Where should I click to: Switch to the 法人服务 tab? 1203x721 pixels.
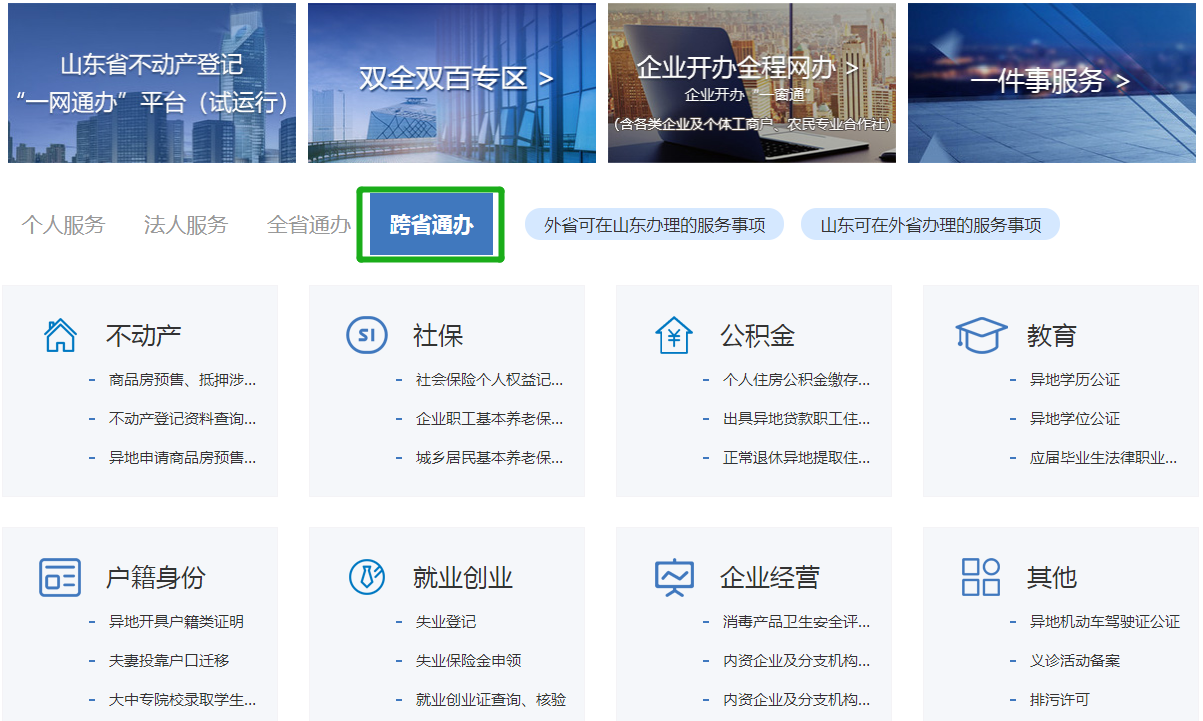coord(186,225)
